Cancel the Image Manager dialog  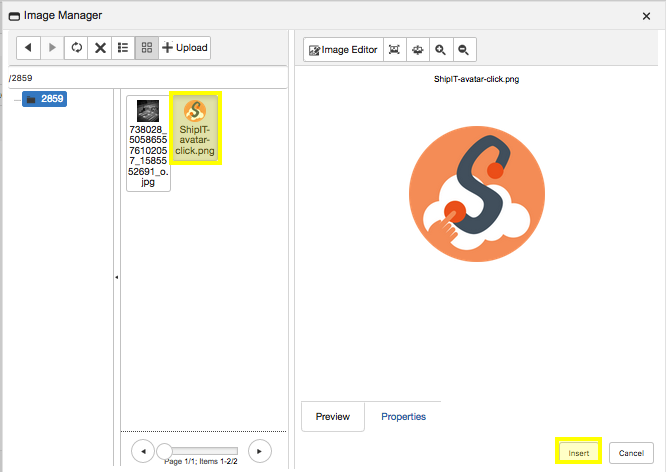click(631, 453)
